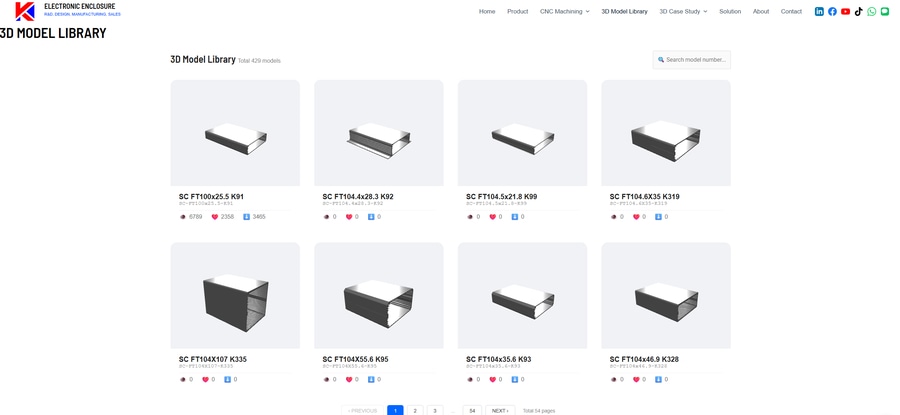
Task: Click the NEXT pagination button
Action: [500, 410]
